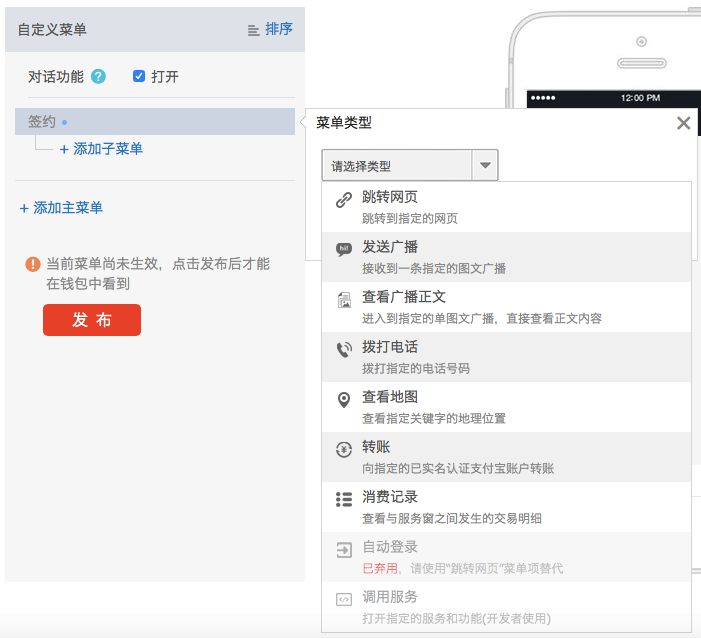Click the phone preview speaker slot
This screenshot has height=638, width=701.
tap(642, 63)
